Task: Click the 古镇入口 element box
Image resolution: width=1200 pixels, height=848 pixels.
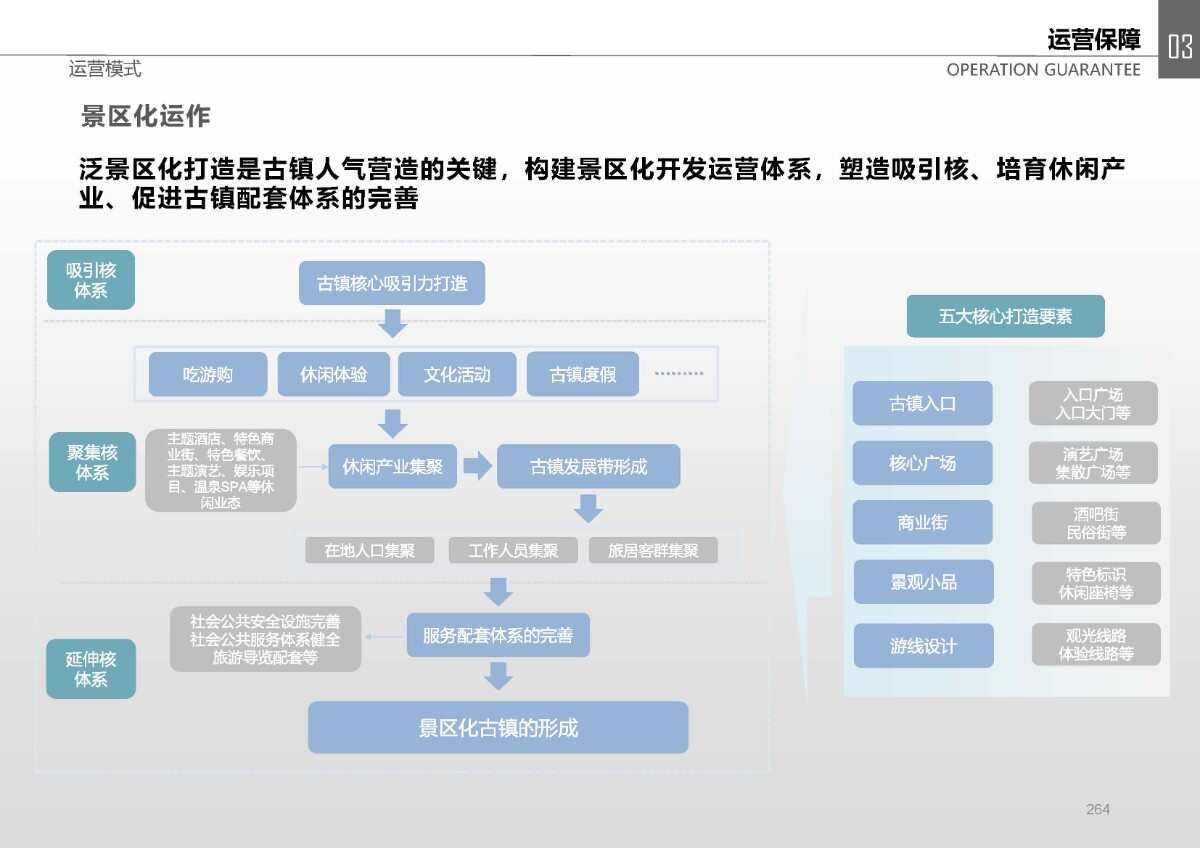Action: pyautogui.click(x=922, y=403)
